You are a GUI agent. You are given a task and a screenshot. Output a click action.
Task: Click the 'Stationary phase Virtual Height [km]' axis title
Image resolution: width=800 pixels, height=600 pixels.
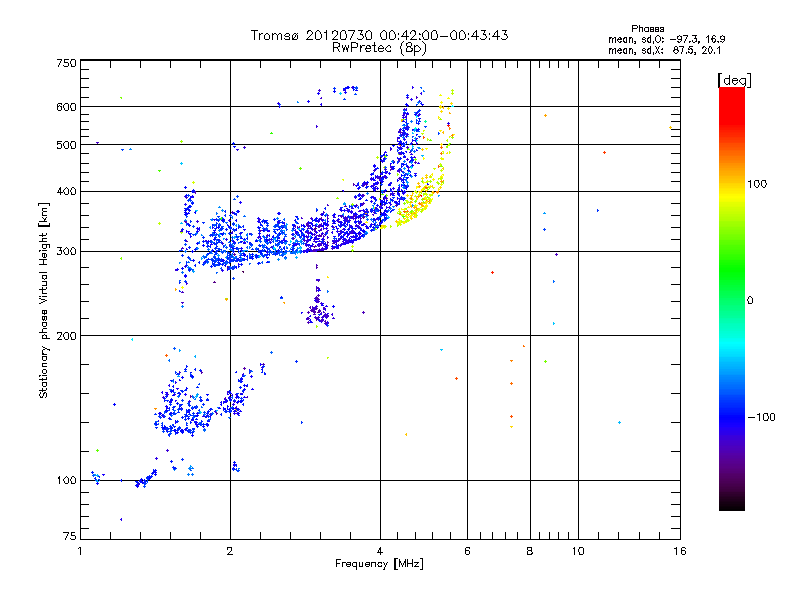tap(44, 301)
